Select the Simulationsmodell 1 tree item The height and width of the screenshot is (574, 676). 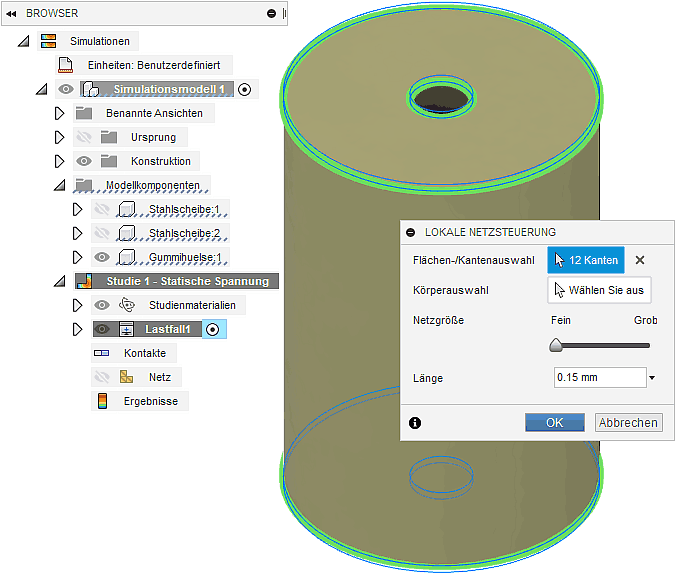click(x=168, y=89)
